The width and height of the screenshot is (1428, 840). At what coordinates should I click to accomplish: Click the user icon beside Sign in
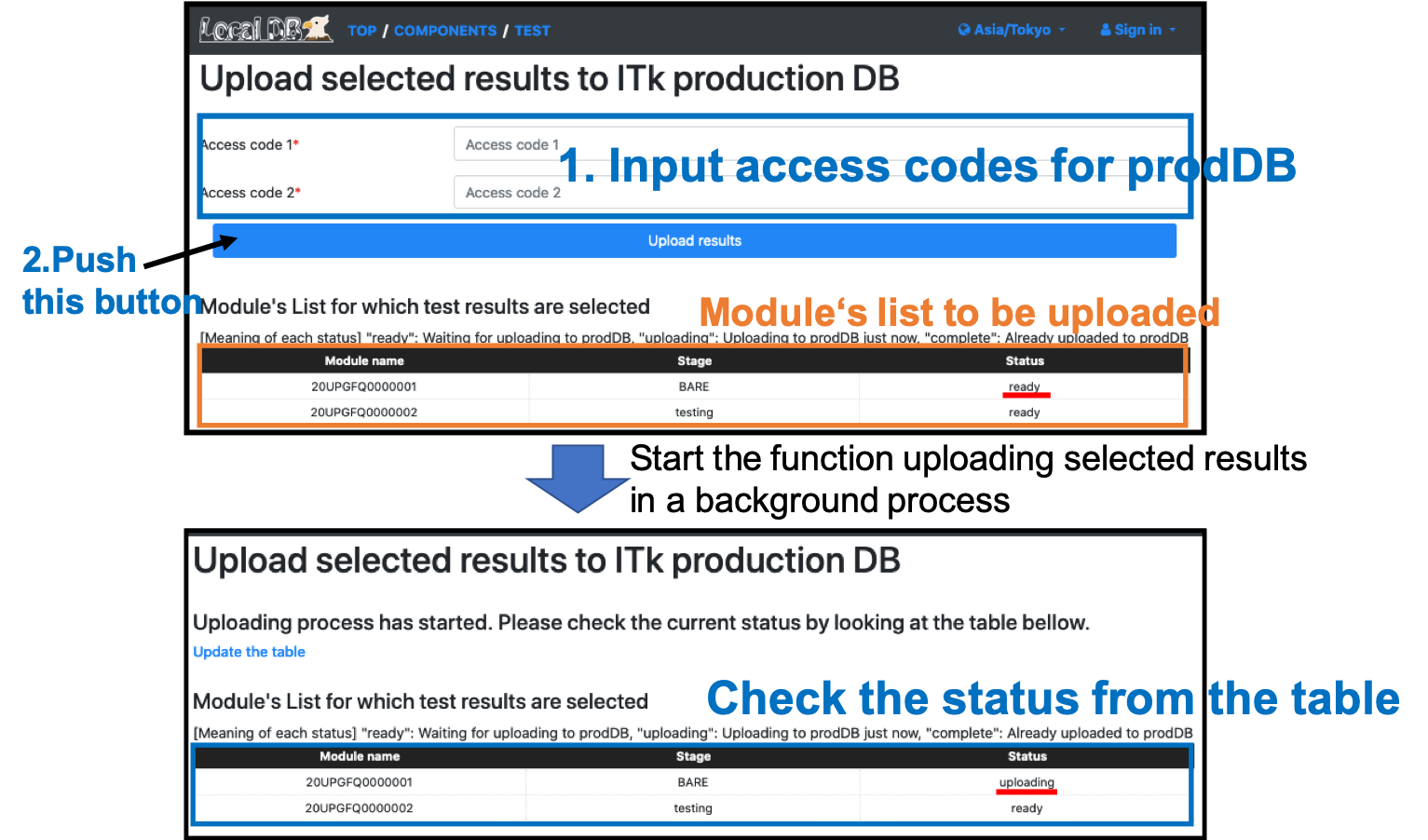[1106, 30]
